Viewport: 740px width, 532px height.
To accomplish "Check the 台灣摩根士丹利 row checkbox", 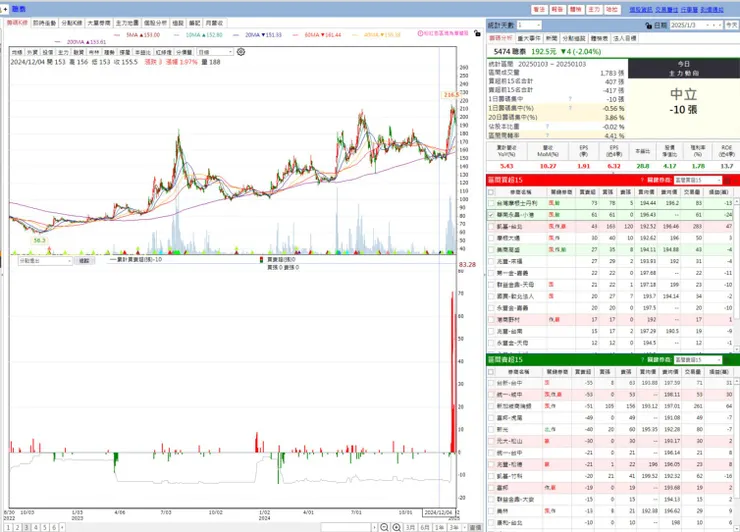I will pyautogui.click(x=491, y=203).
